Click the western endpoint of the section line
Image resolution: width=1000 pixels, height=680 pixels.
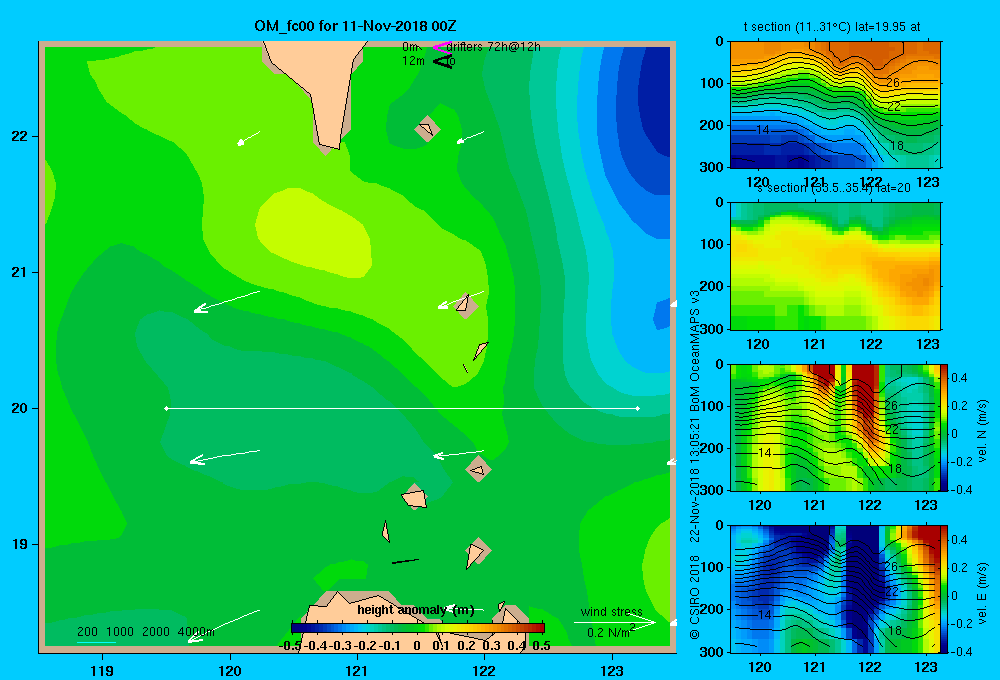(x=166, y=408)
